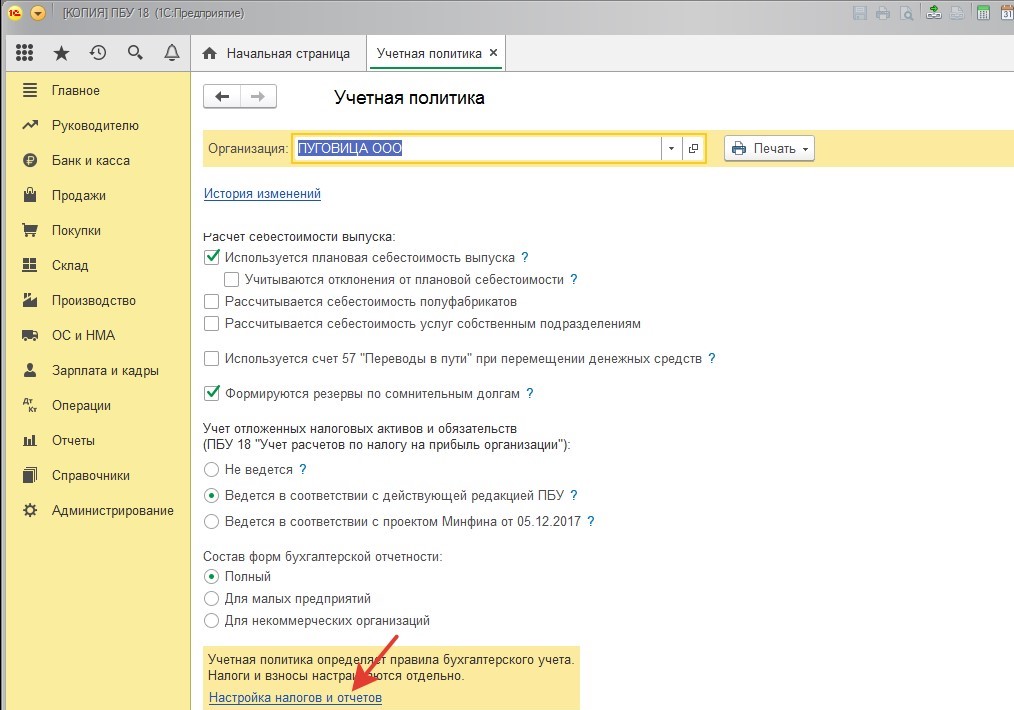
Task: Open the 1C main menu dropdown arrow
Action: [38, 14]
